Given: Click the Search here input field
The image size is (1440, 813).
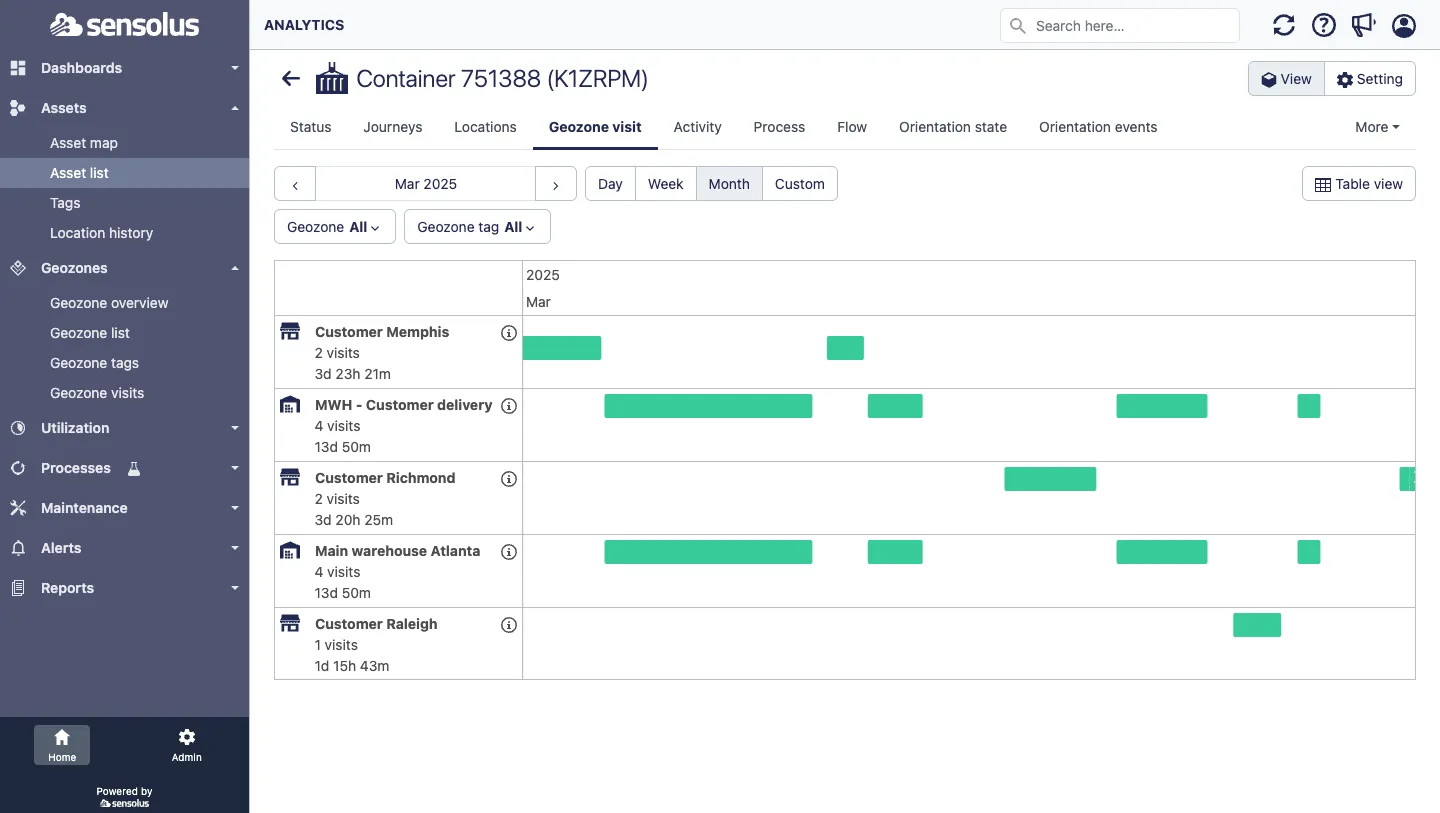Looking at the screenshot, I should coord(1120,26).
